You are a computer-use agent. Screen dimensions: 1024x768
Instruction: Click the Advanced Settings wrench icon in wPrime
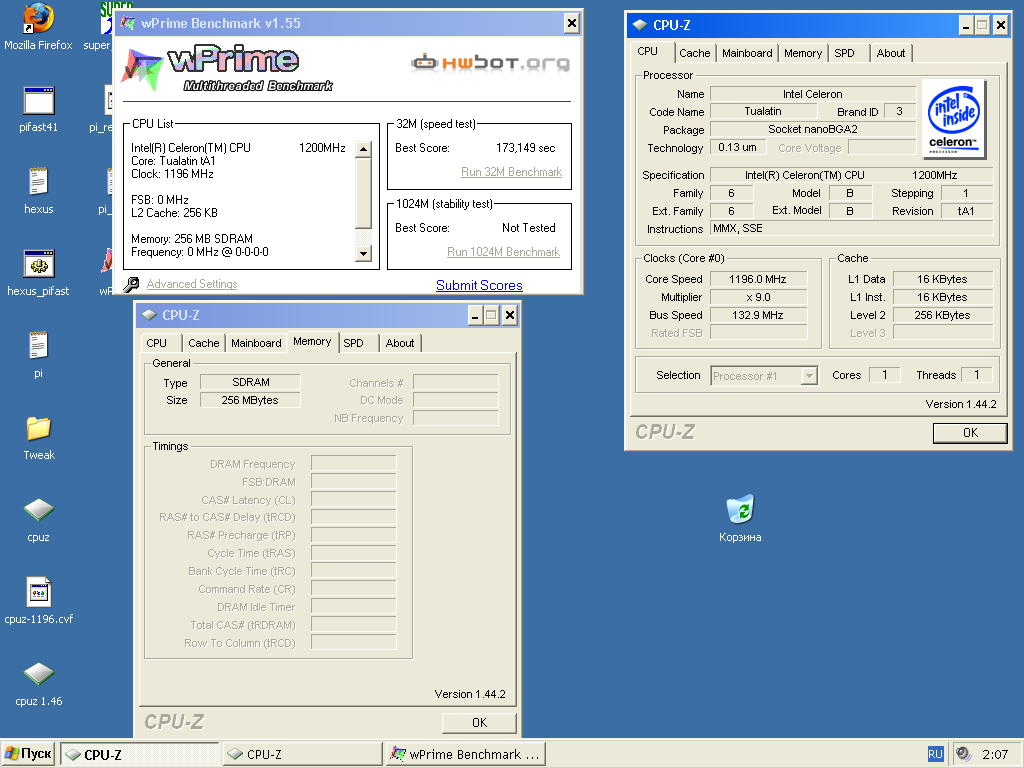[x=131, y=284]
